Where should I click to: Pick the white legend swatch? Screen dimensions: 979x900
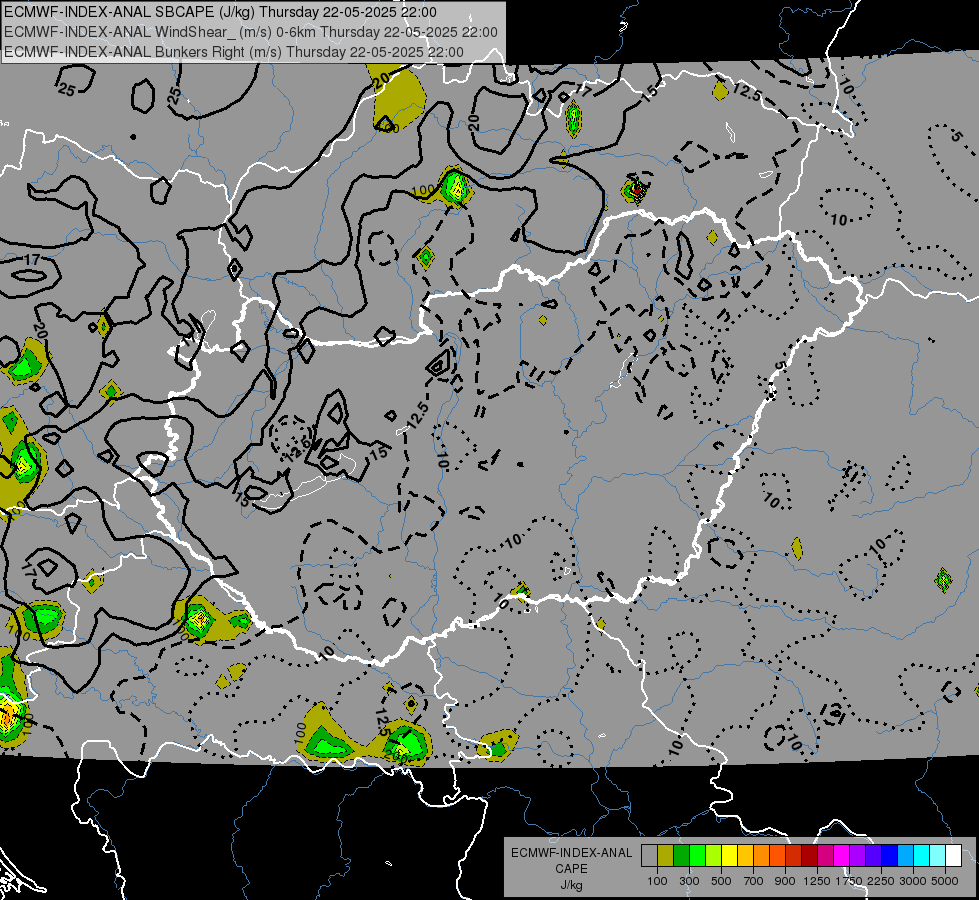coord(953,856)
